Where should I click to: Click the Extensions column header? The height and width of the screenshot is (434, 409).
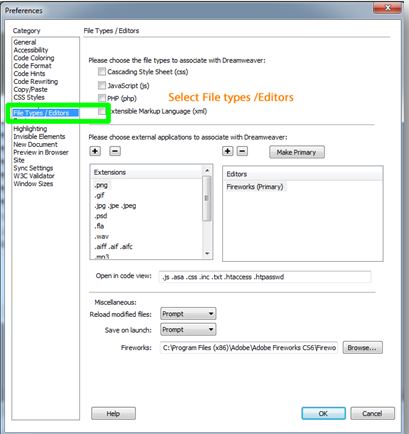coord(147,172)
